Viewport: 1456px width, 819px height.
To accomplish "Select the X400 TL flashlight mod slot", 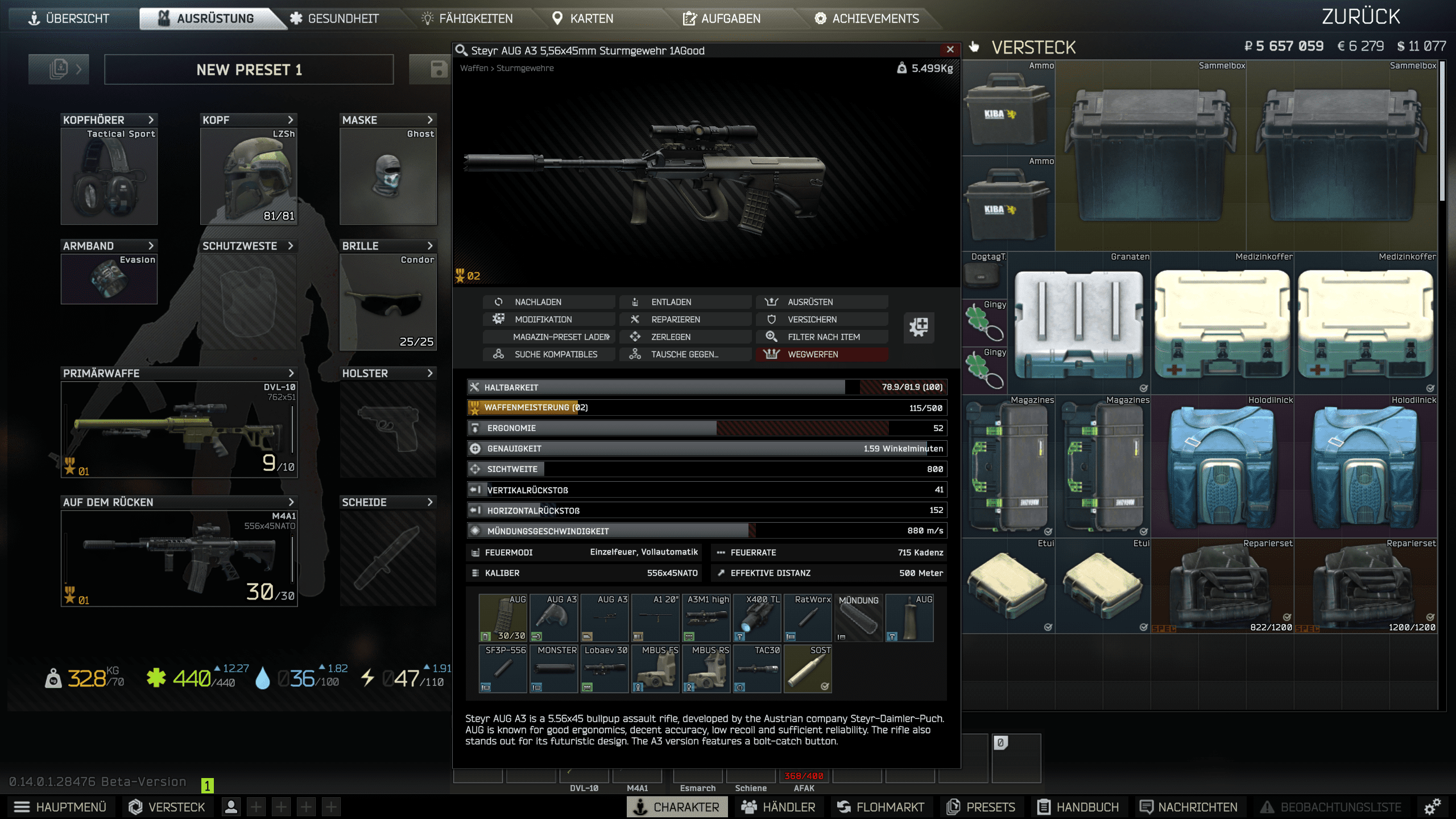I will (756, 618).
